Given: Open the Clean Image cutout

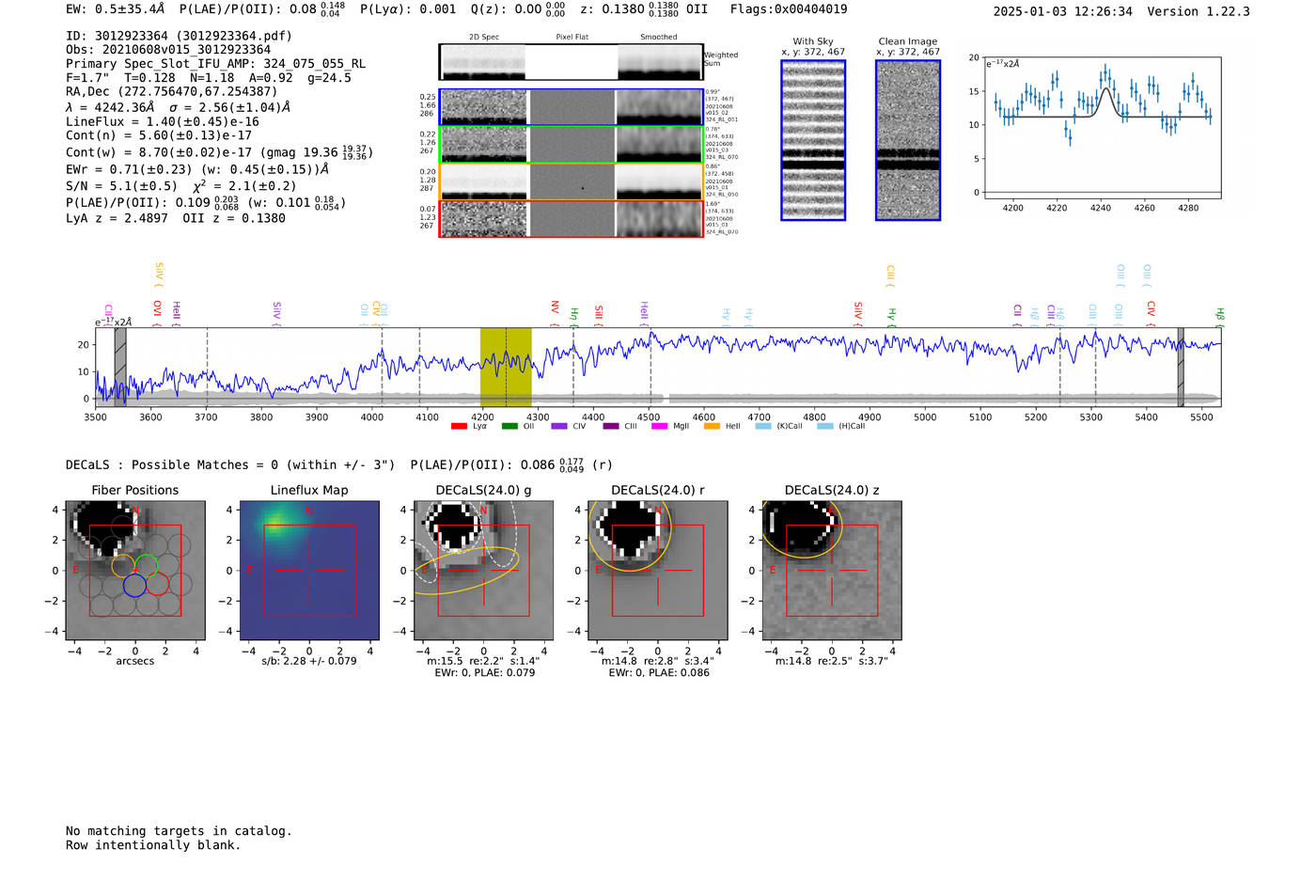Looking at the screenshot, I should pos(908,140).
